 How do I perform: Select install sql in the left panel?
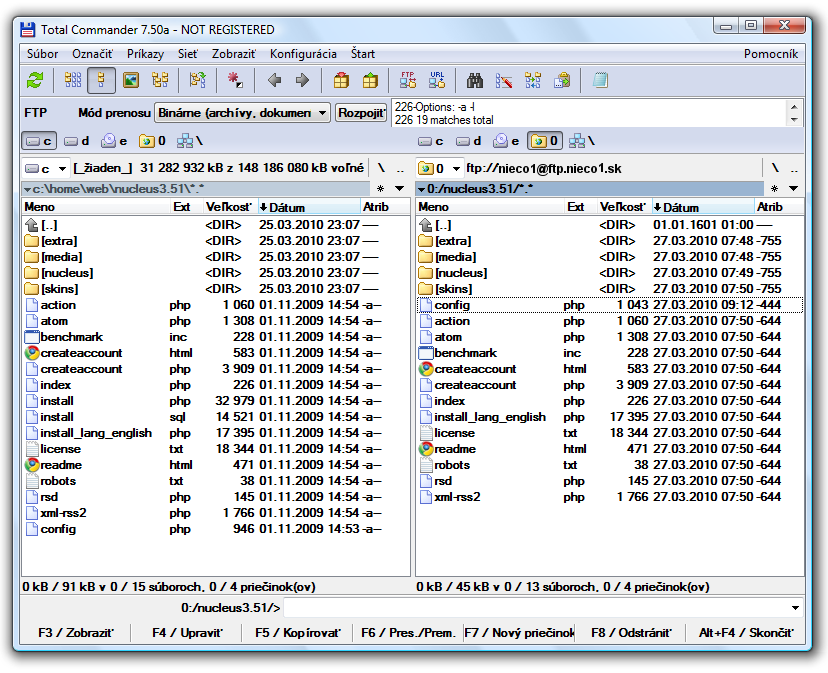216,417
